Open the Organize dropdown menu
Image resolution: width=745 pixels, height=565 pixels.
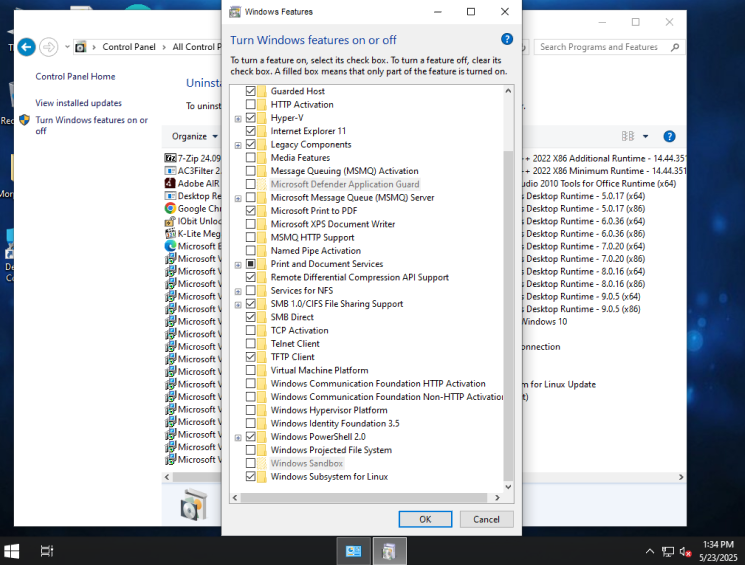[x=195, y=136]
